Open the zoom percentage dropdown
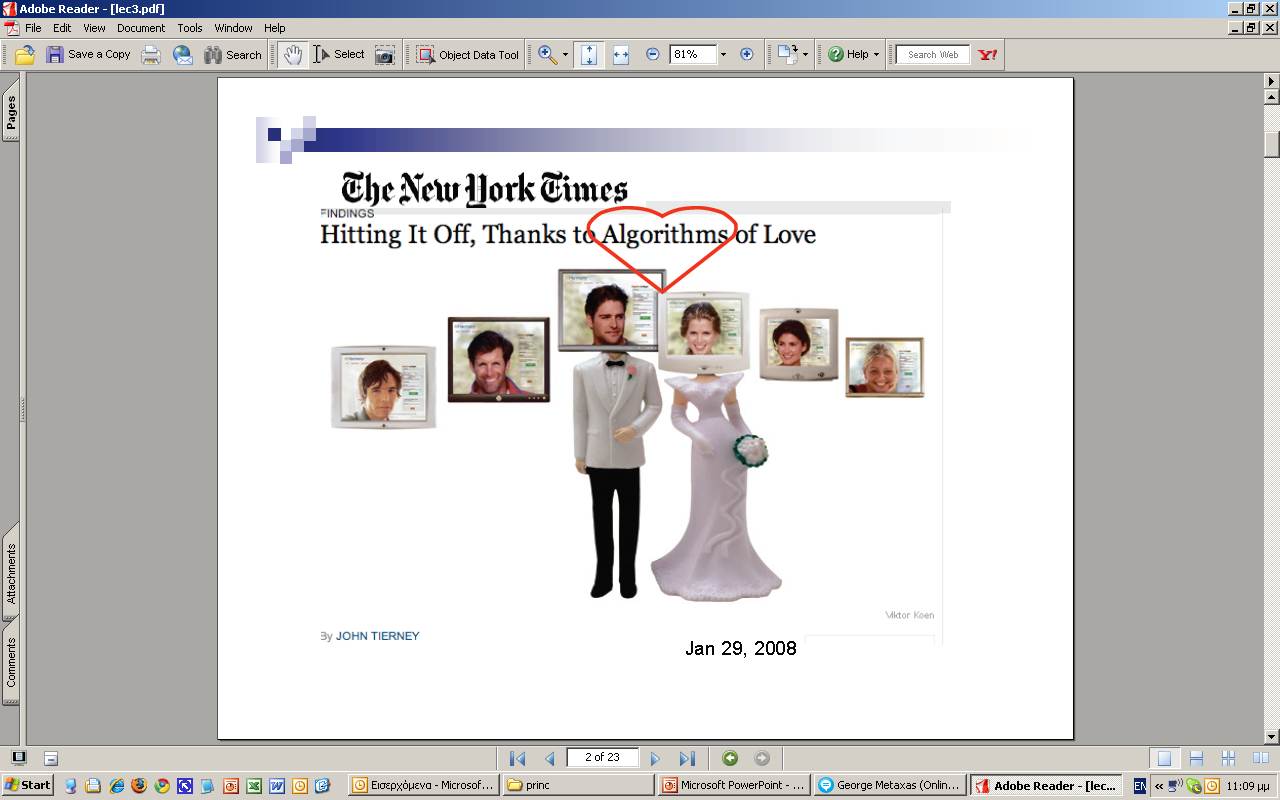The width and height of the screenshot is (1280, 800). tap(724, 55)
